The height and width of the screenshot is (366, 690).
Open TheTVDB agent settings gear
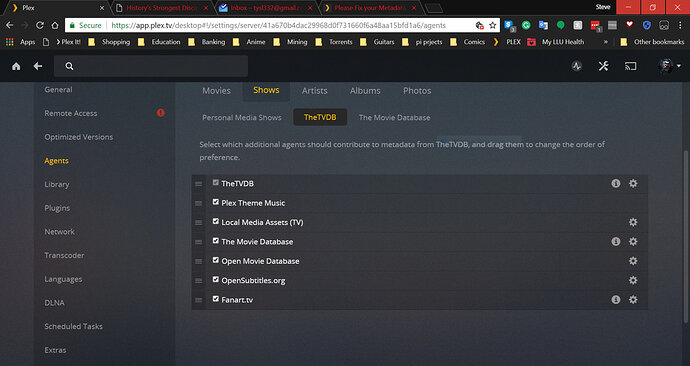[633, 183]
